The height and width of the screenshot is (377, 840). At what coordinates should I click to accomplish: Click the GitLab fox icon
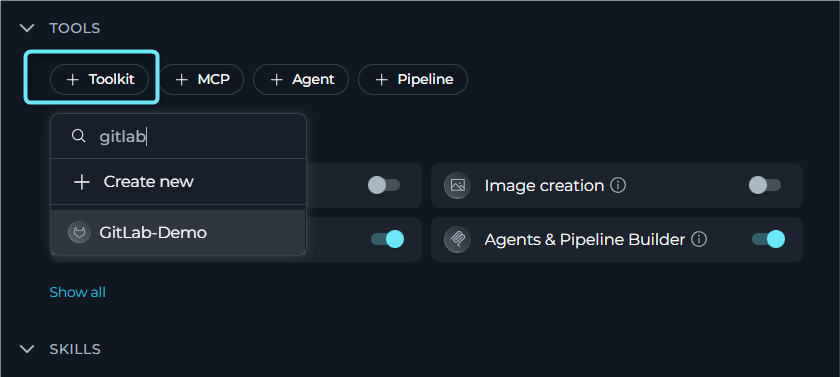point(79,232)
